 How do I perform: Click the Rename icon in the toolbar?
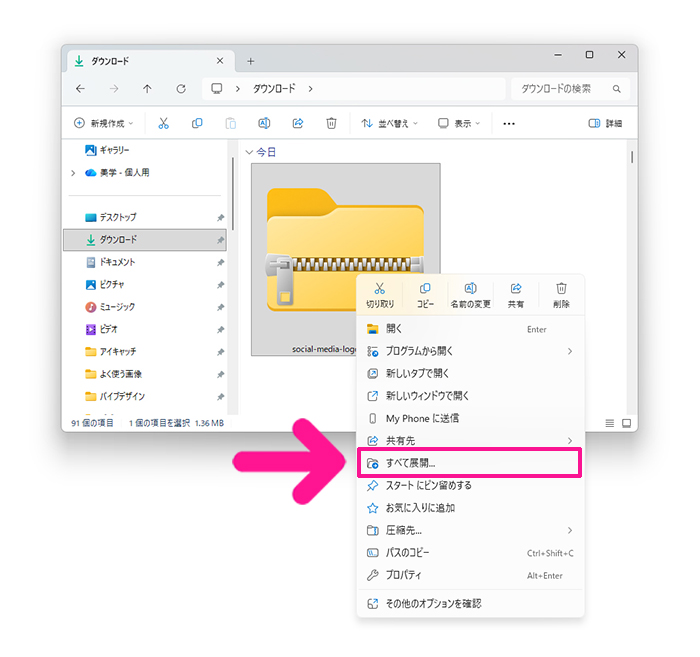coord(264,123)
